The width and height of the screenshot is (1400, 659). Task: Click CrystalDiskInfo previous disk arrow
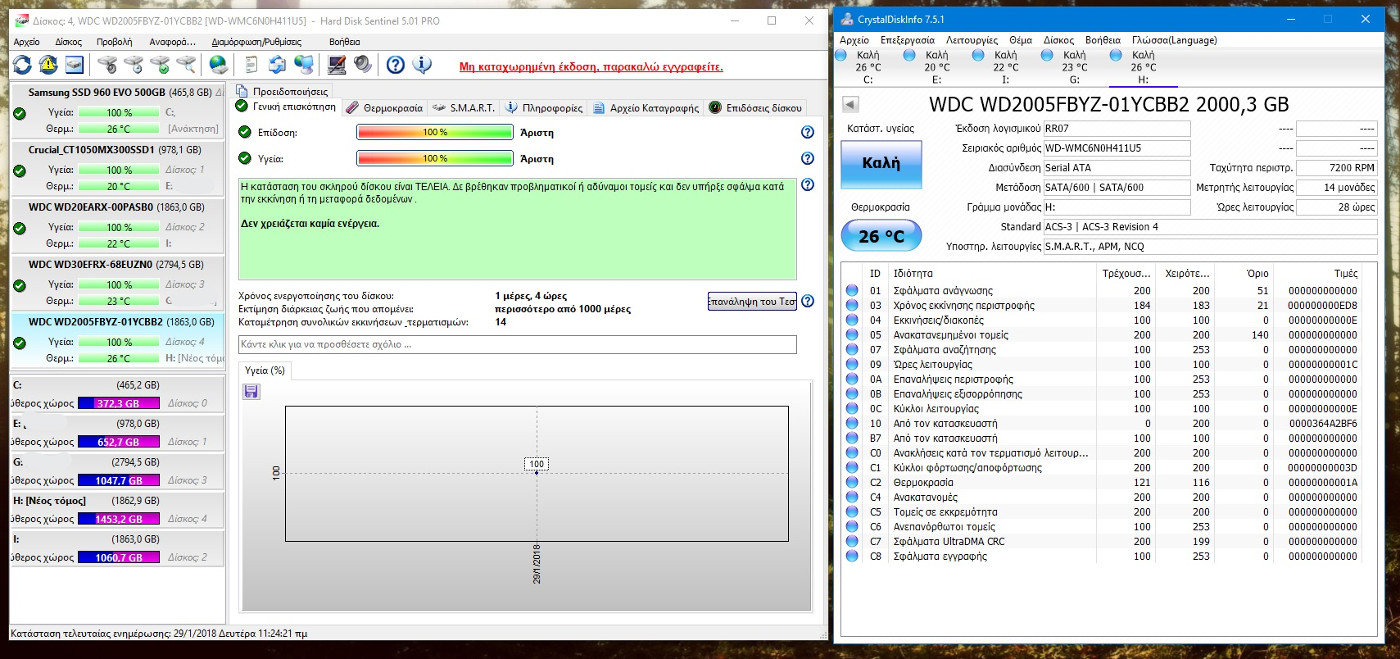point(850,104)
